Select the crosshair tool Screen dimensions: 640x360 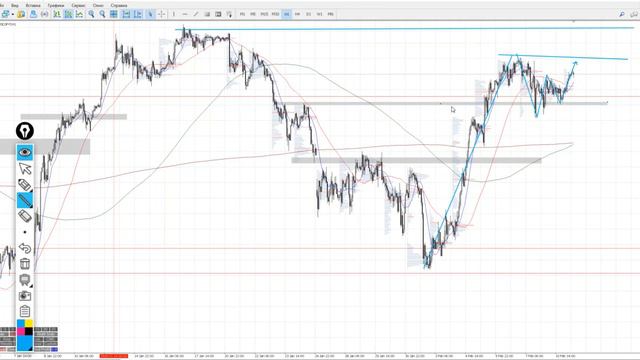162,14
